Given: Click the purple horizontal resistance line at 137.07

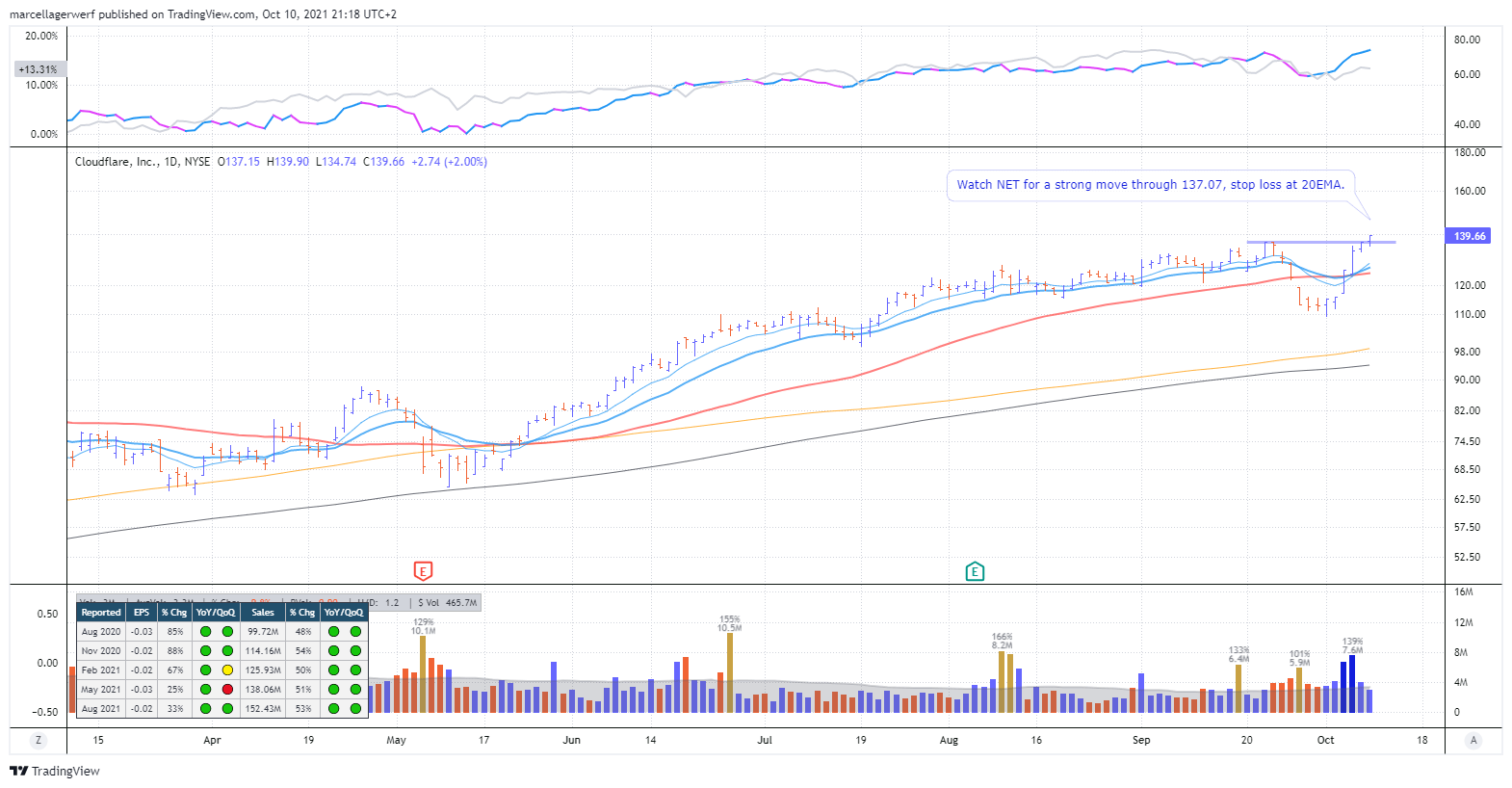Looking at the screenshot, I should [x=1320, y=242].
